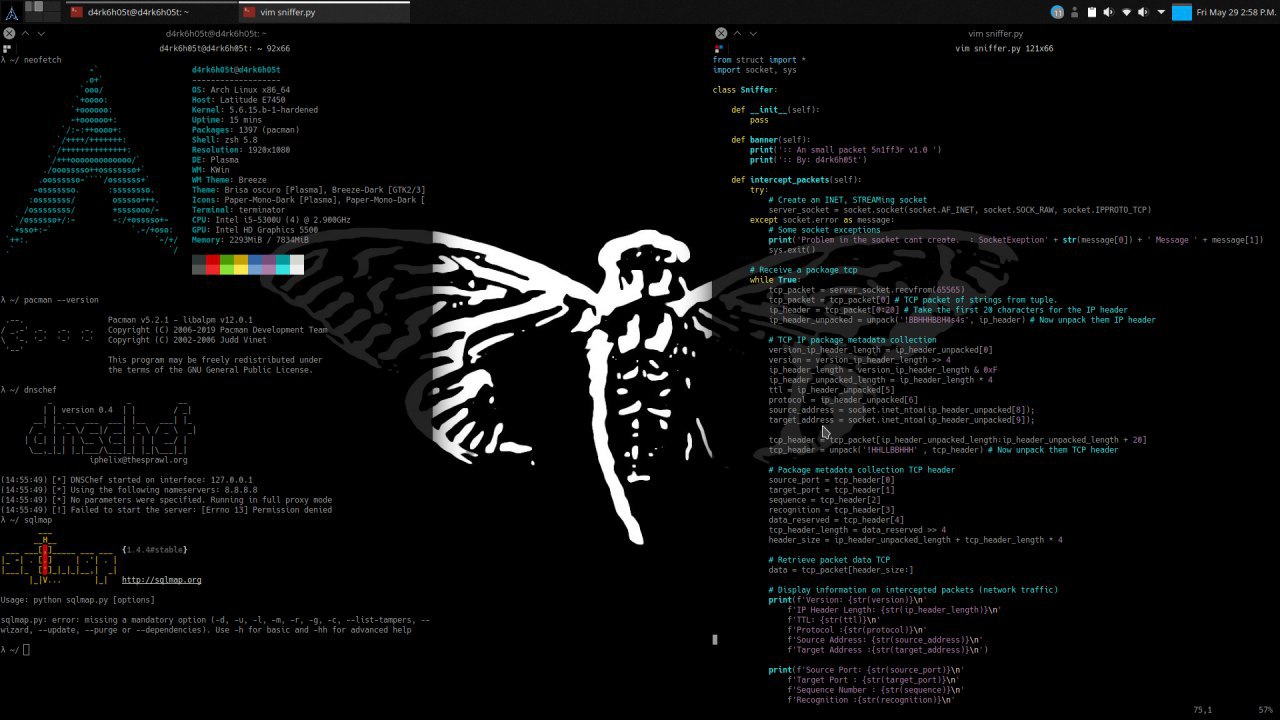The width and height of the screenshot is (1280, 720).
Task: Switch to vim sniffer.py taskbar entry
Action: (324, 12)
